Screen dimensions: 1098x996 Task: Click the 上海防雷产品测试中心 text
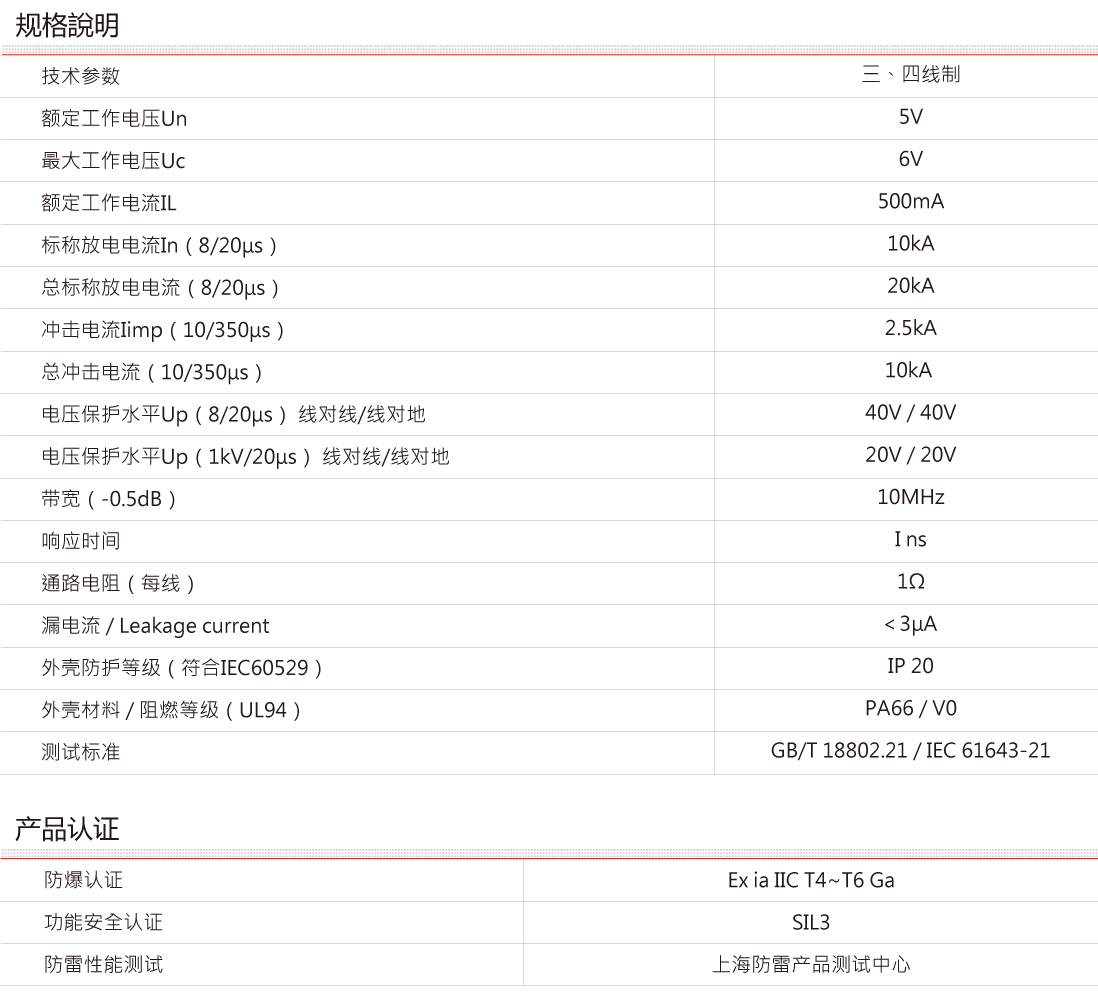tap(811, 964)
